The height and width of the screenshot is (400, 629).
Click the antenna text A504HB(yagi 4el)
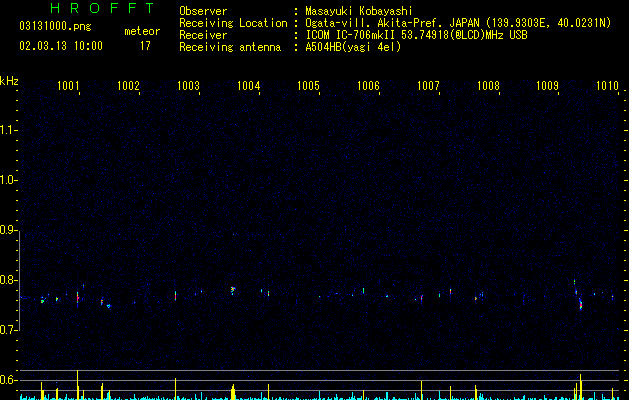[x=353, y=47]
